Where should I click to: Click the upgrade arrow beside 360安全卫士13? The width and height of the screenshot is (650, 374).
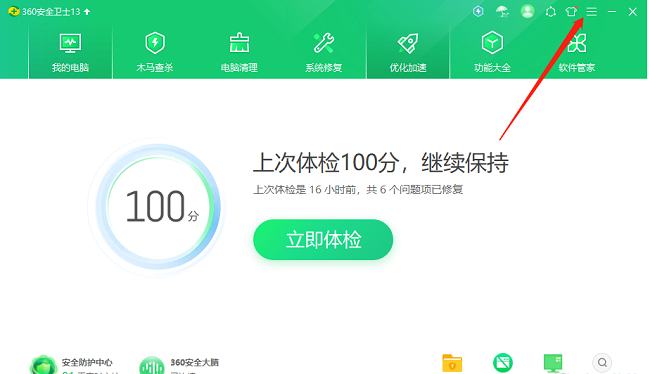tap(87, 12)
